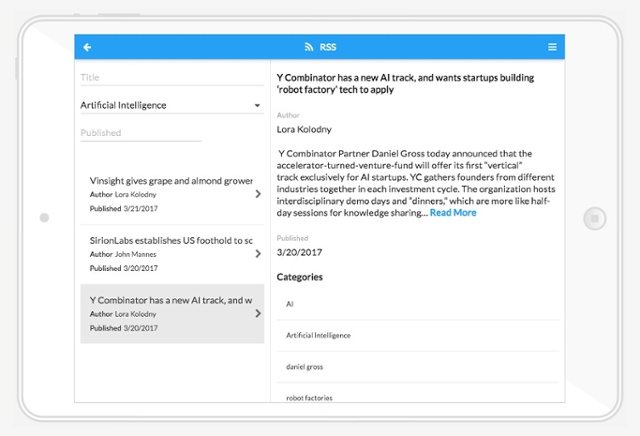Go back with the arrow icon

pyautogui.click(x=87, y=47)
